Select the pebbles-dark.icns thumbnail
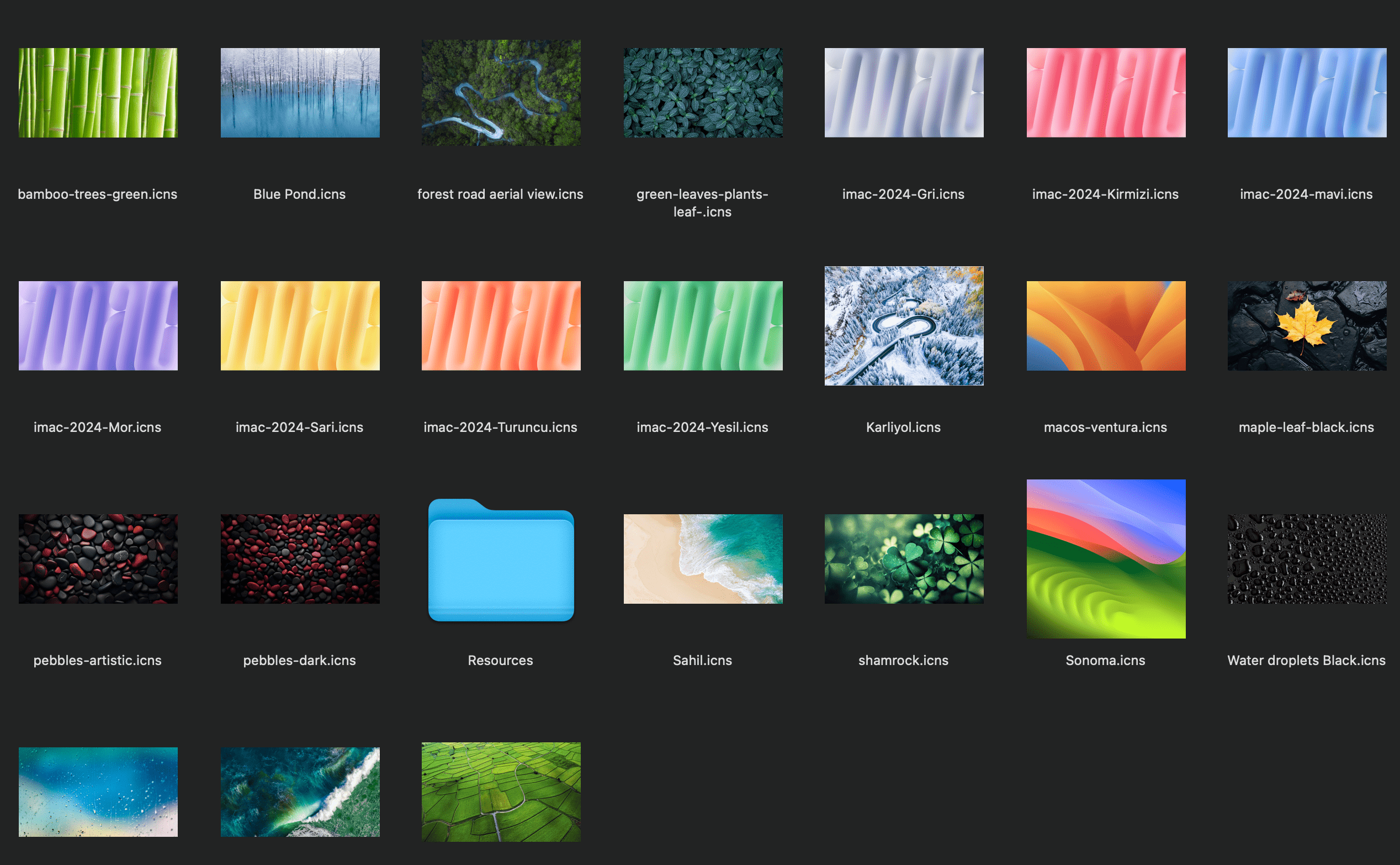This screenshot has width=1400, height=865. pos(300,559)
